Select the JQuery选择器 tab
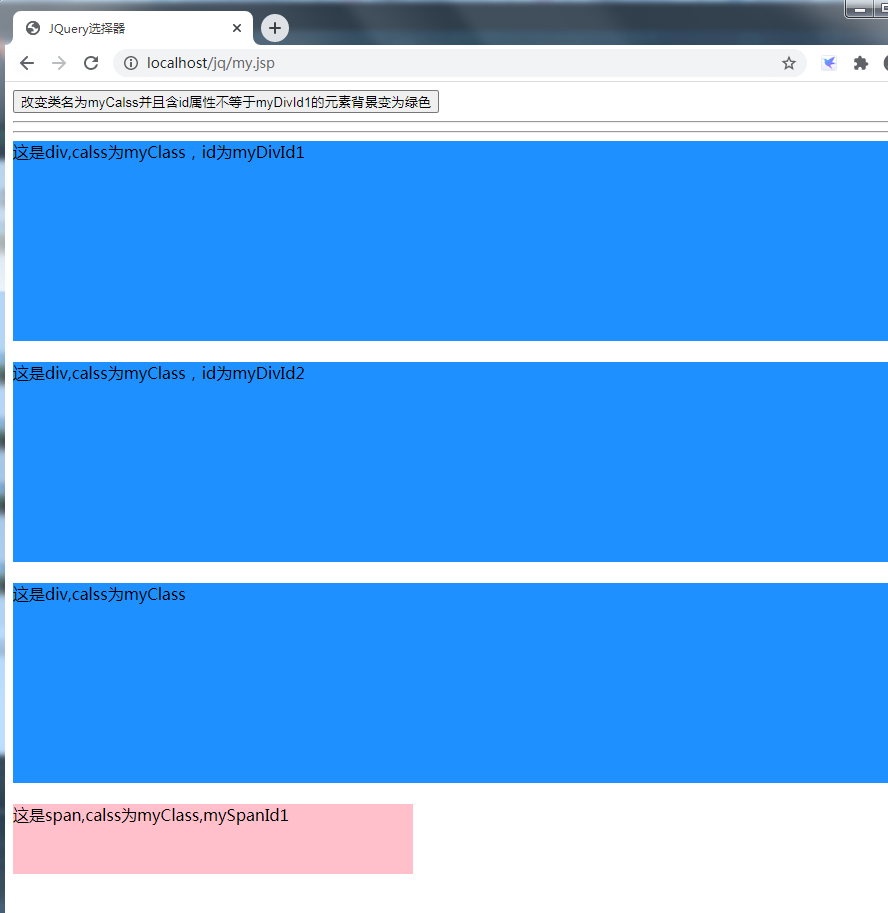Screen dimensions: 888x913 [x=133, y=28]
